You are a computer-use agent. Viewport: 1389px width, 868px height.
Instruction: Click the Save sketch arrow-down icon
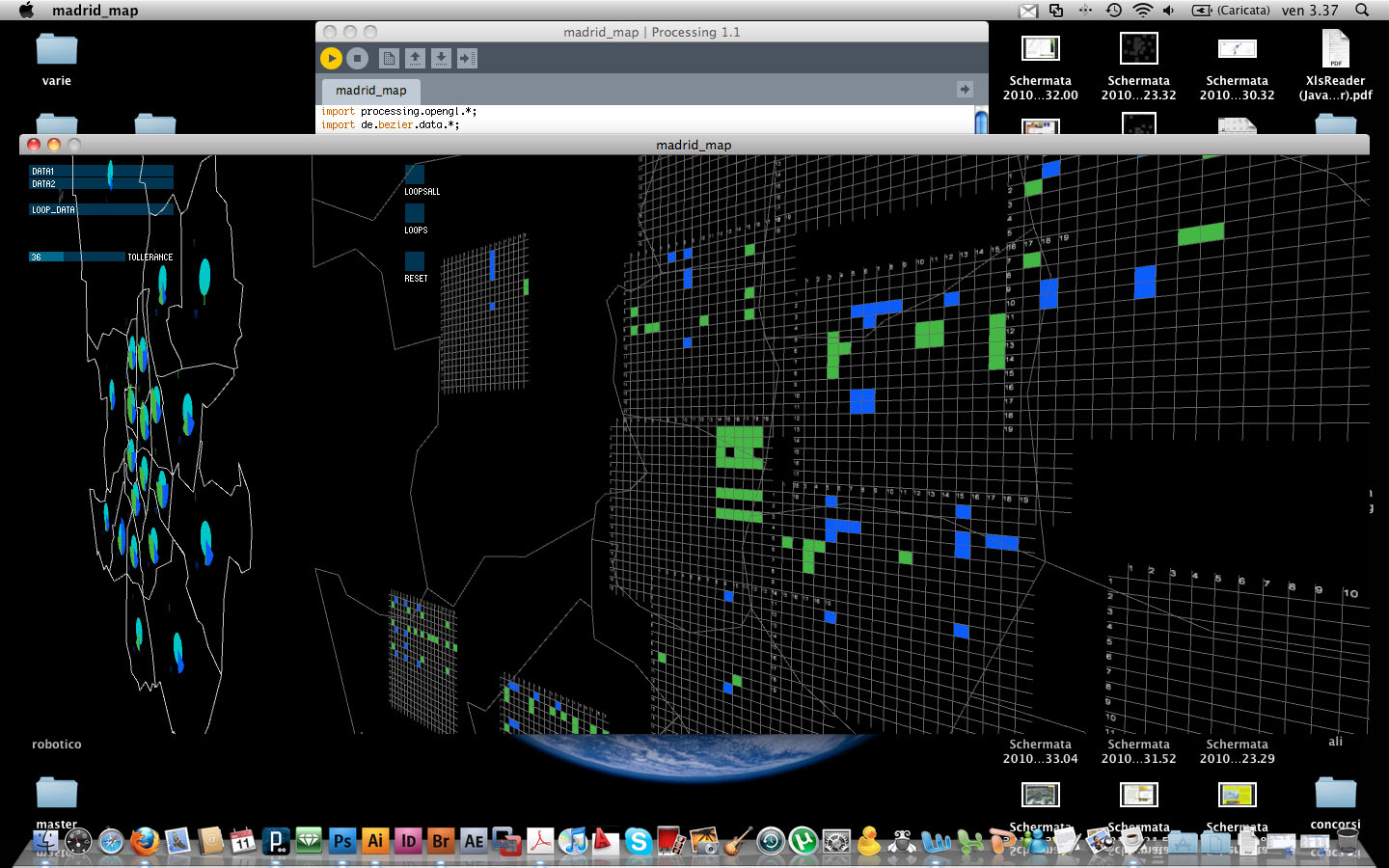pos(441,59)
